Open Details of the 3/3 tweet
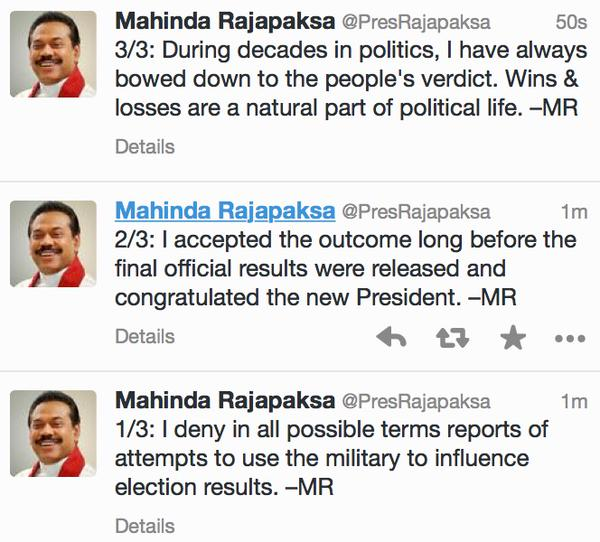The width and height of the screenshot is (600, 542). point(145,147)
